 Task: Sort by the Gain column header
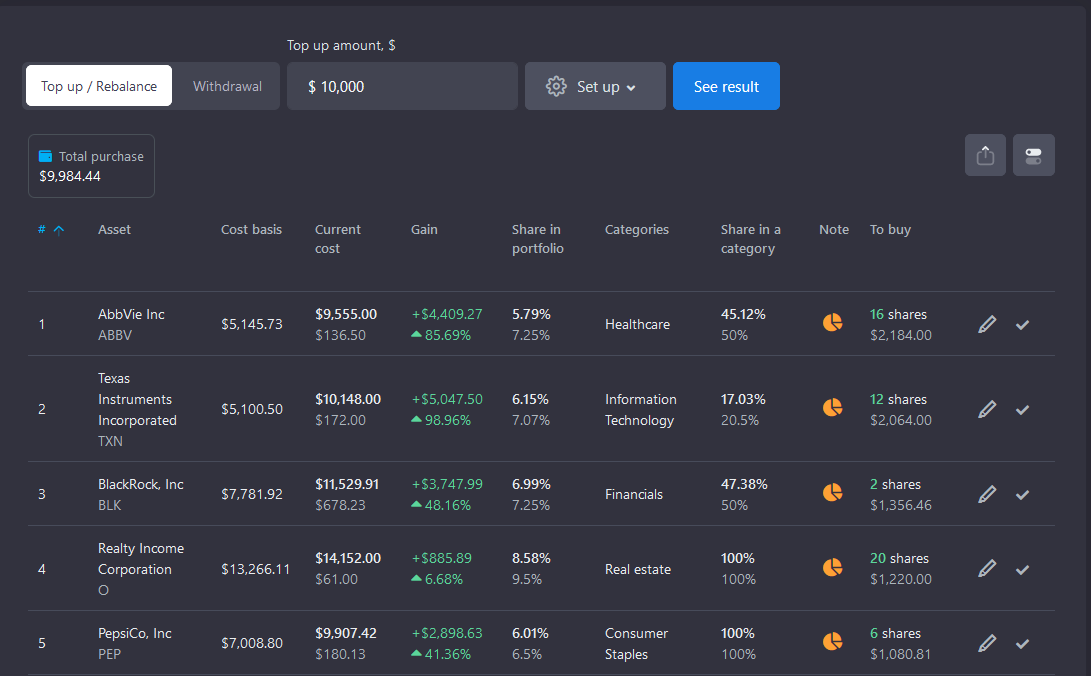coord(424,229)
